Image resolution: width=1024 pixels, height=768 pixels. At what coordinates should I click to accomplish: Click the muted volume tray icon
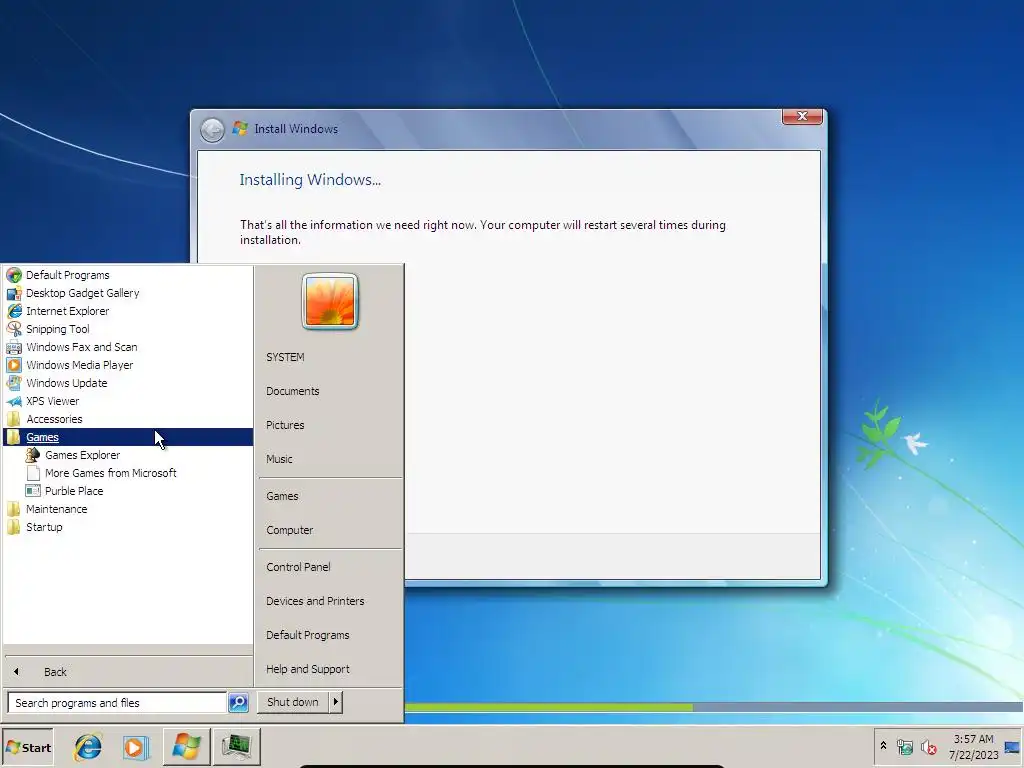[x=928, y=746]
